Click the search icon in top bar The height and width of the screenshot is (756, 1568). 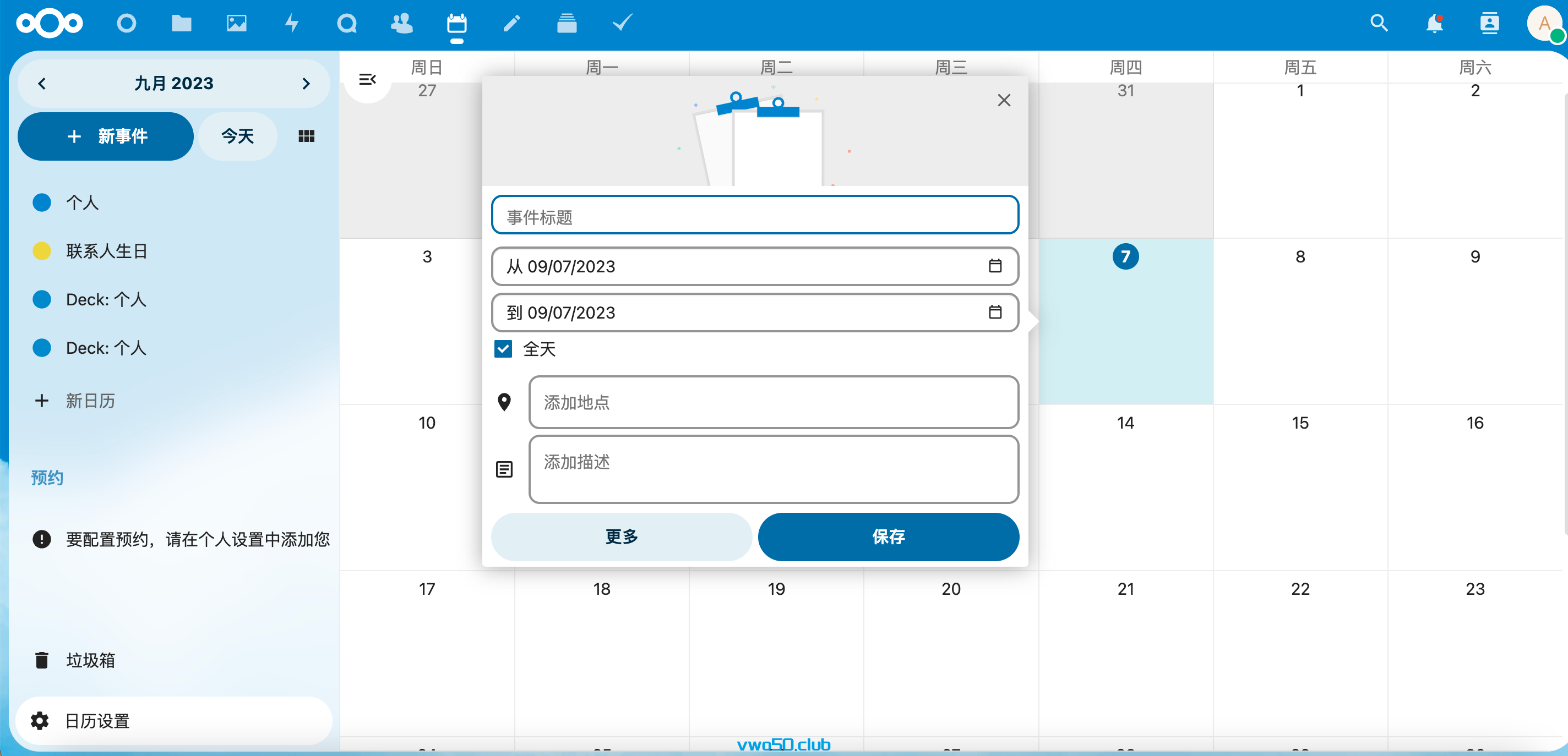pos(1379,23)
